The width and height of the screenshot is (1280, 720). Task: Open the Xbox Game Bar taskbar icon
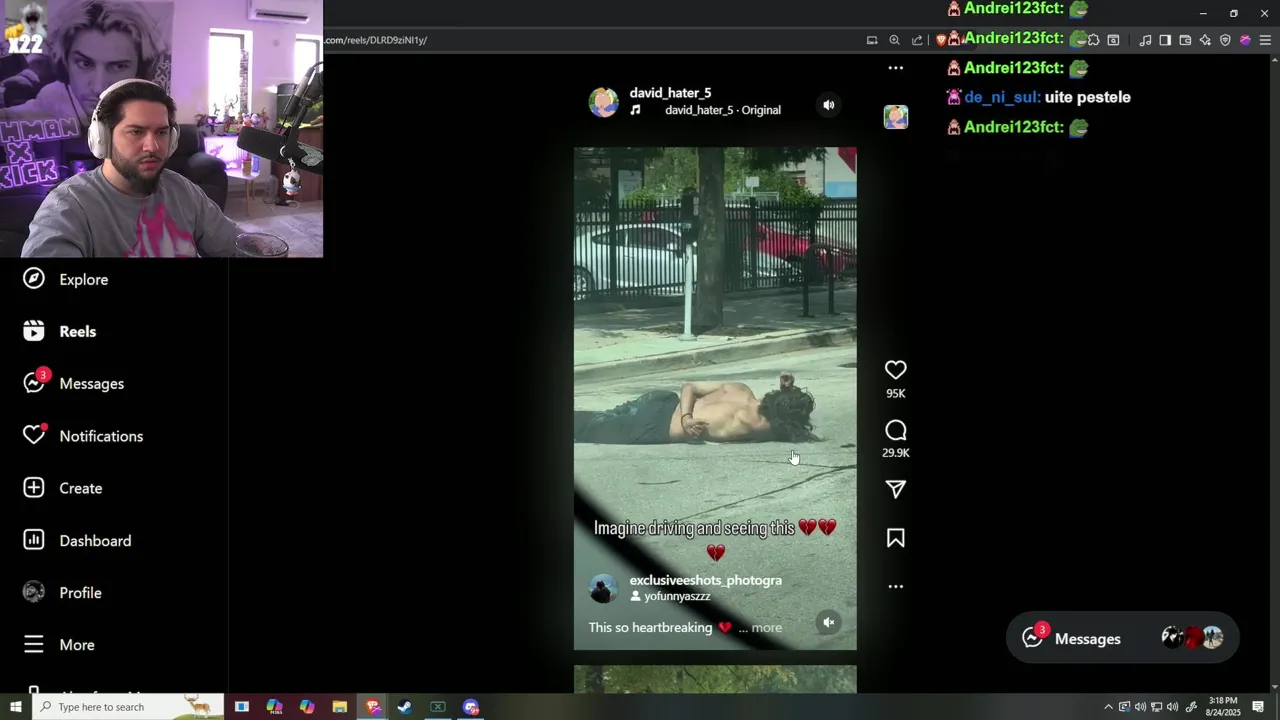(x=437, y=707)
